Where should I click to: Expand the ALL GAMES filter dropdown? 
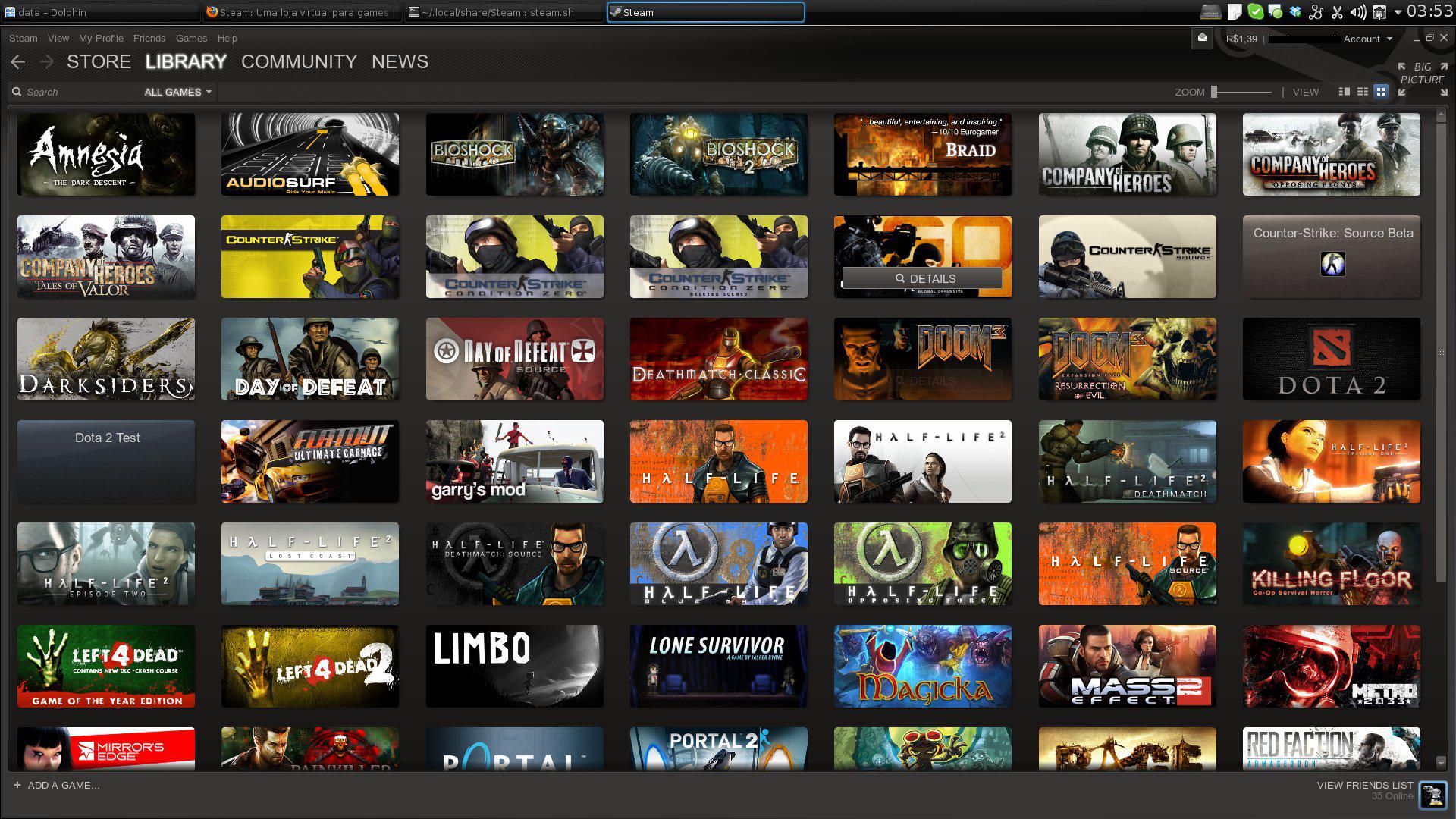[178, 92]
